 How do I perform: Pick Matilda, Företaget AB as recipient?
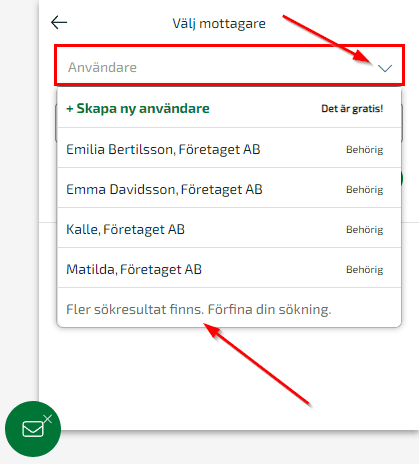click(229, 269)
